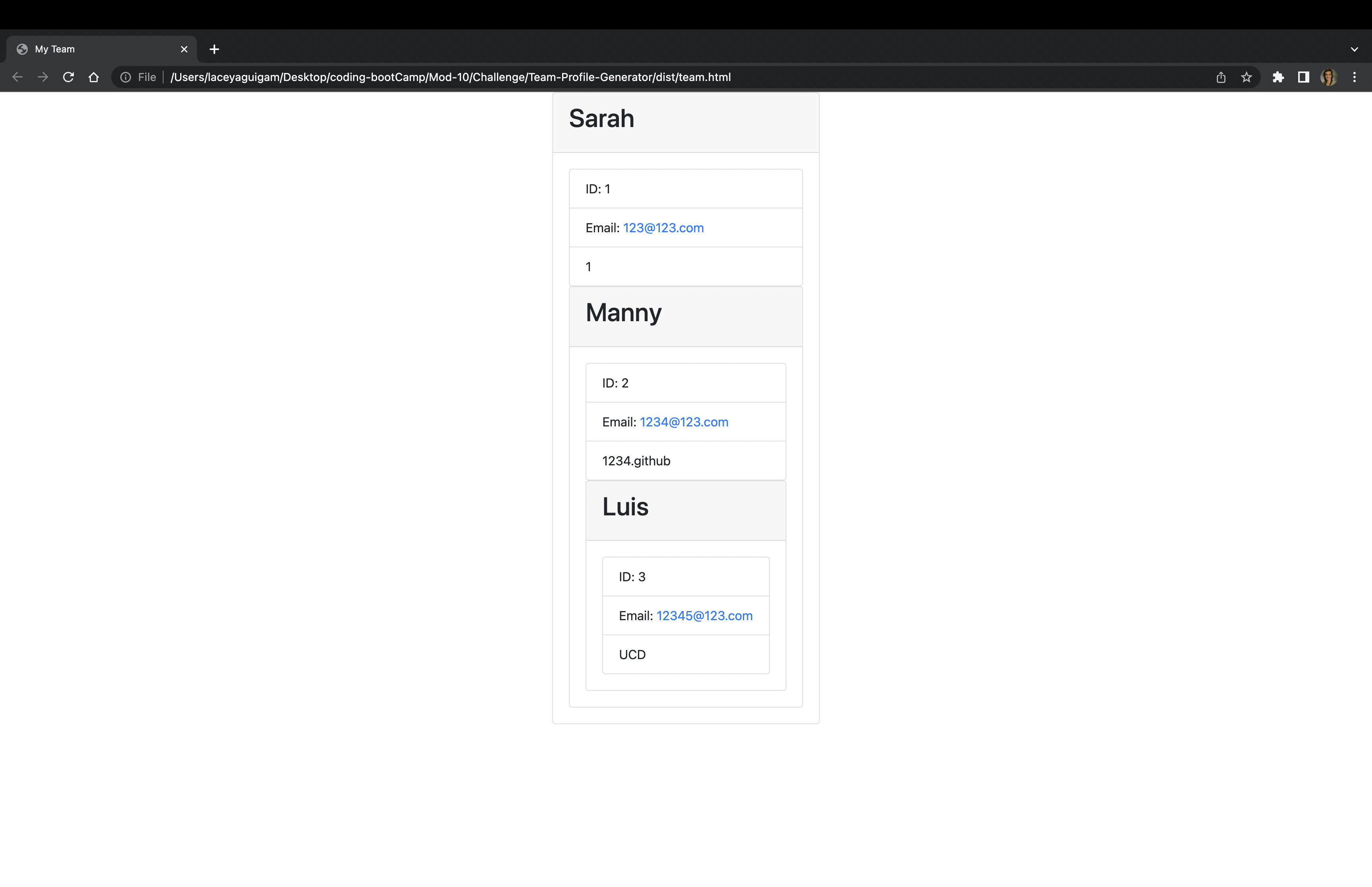
Task: Open the 12345@123.com email link
Action: (703, 616)
